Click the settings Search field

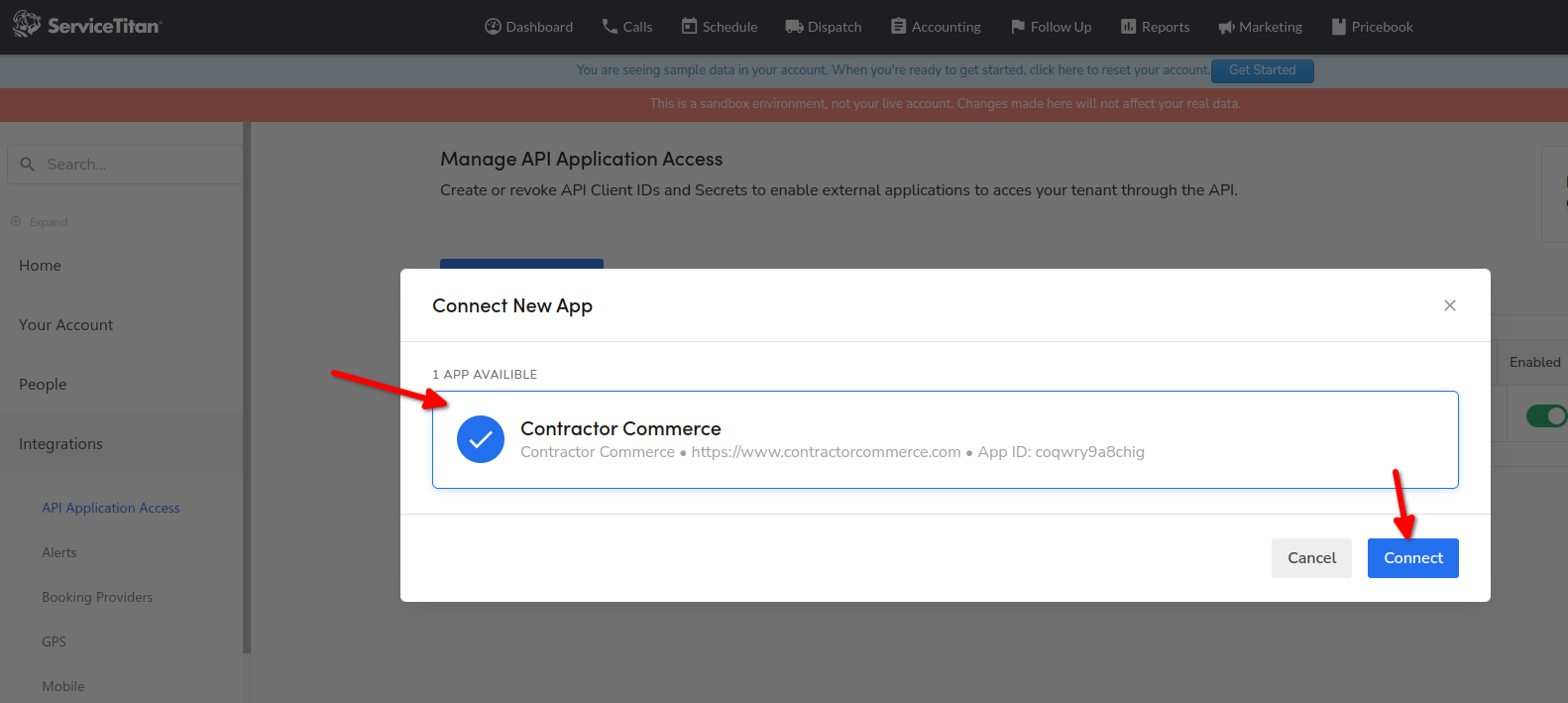point(126,165)
